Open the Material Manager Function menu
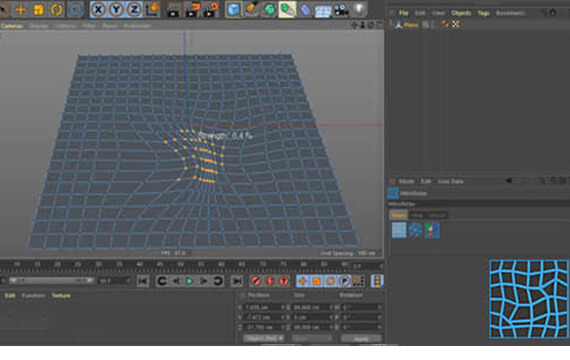Viewport: 570px width, 360px height. [x=33, y=296]
